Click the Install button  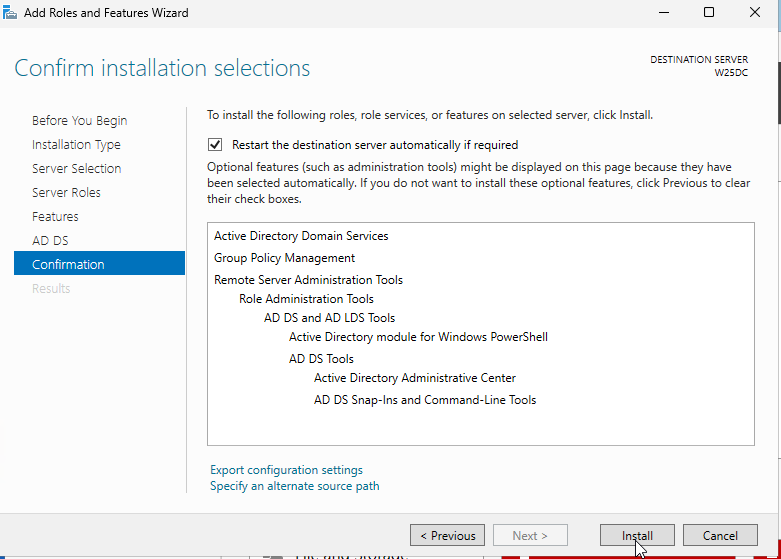(x=637, y=536)
